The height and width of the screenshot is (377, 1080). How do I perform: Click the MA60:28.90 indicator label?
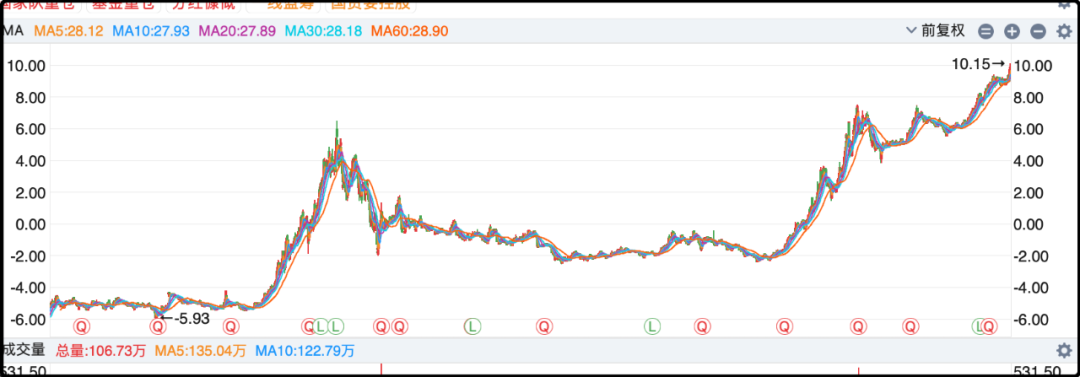[409, 32]
